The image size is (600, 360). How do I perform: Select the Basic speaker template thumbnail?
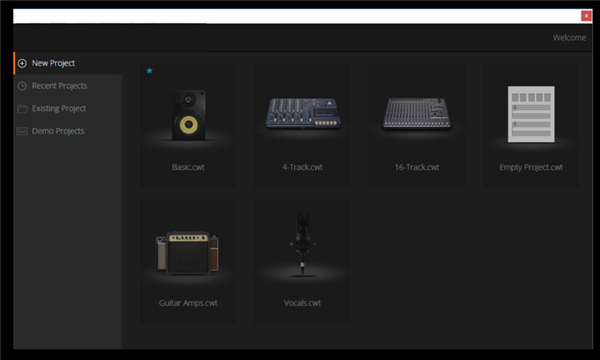[x=188, y=115]
